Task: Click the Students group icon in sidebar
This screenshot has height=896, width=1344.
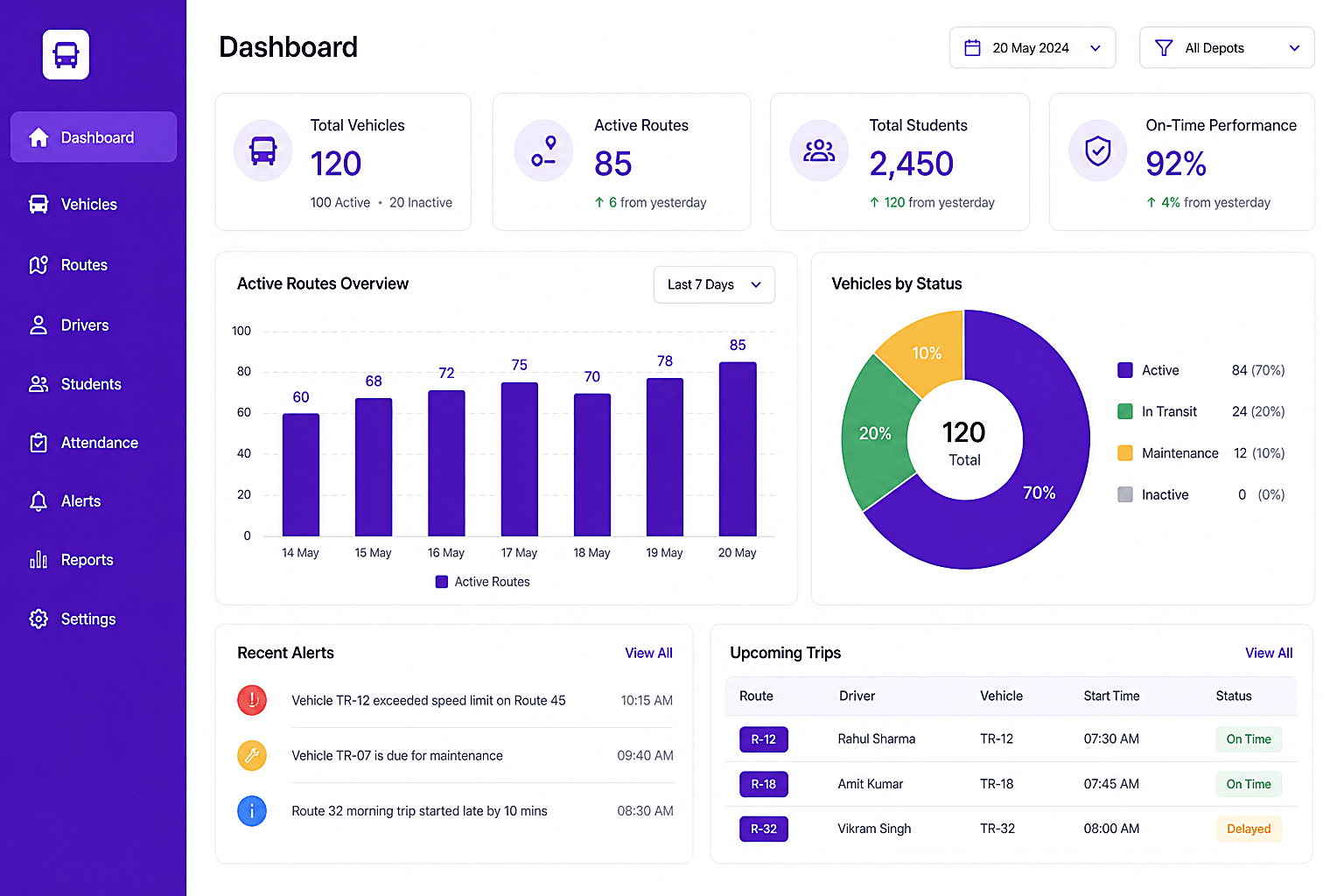Action: tap(38, 384)
